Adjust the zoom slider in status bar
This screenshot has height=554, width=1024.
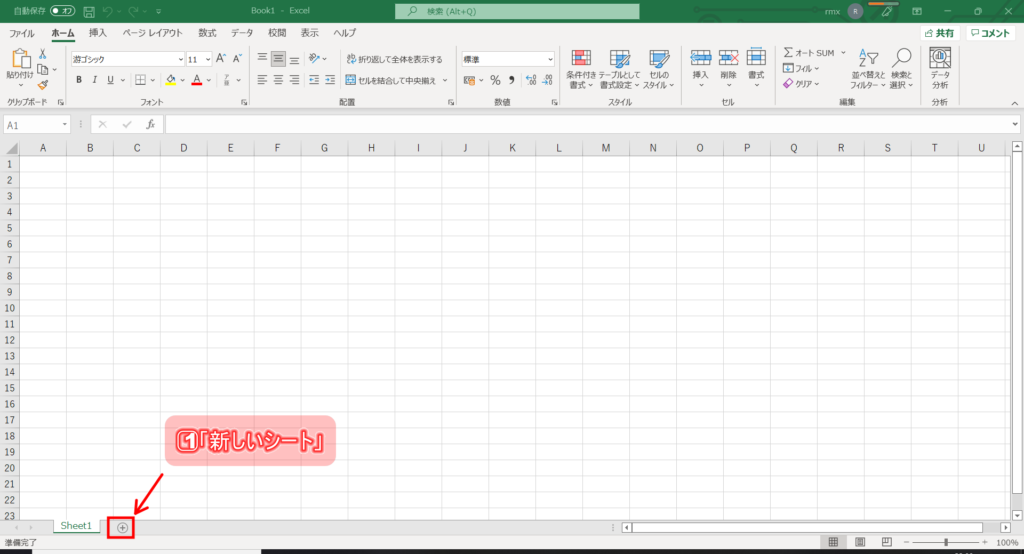tap(946, 542)
